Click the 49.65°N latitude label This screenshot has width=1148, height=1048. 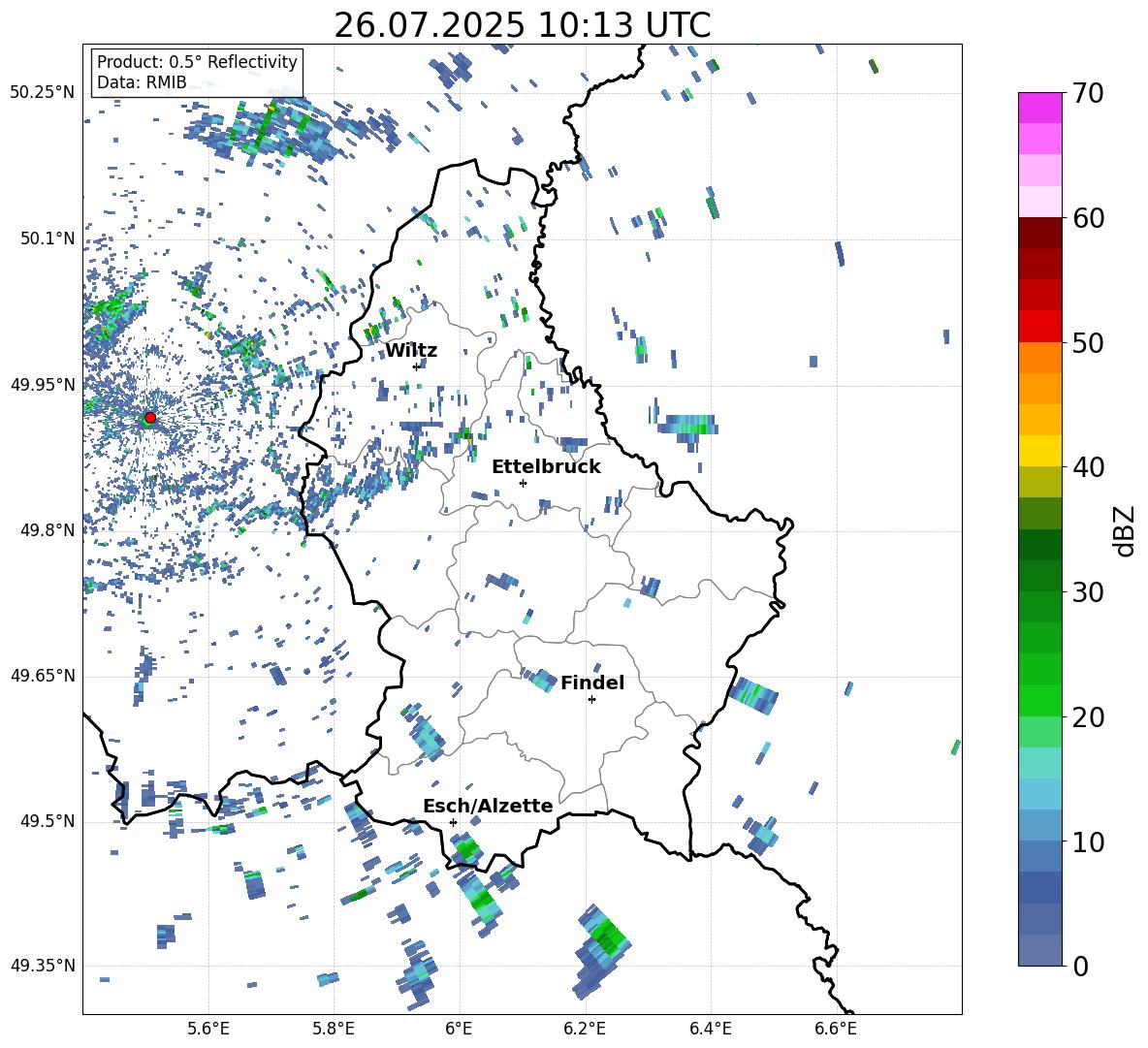pos(43,676)
